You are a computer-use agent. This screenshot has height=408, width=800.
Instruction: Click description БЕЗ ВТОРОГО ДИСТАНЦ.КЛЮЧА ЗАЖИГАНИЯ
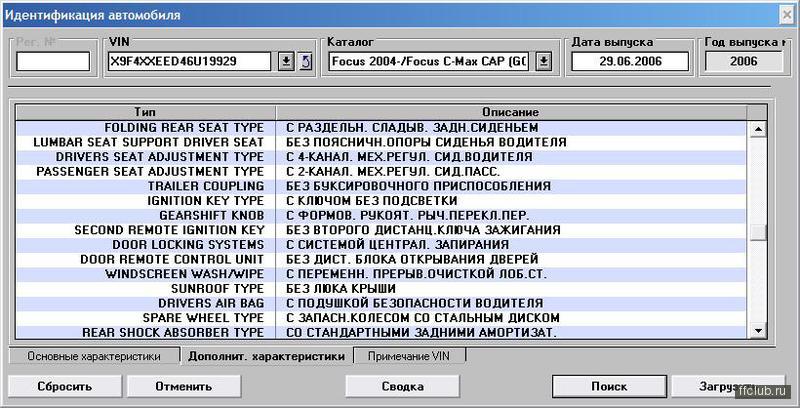click(x=423, y=230)
